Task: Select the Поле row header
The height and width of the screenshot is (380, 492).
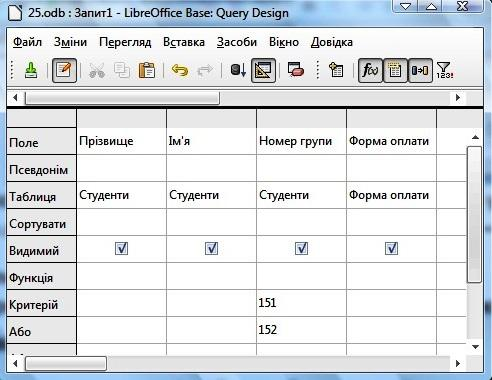Action: coord(41,141)
